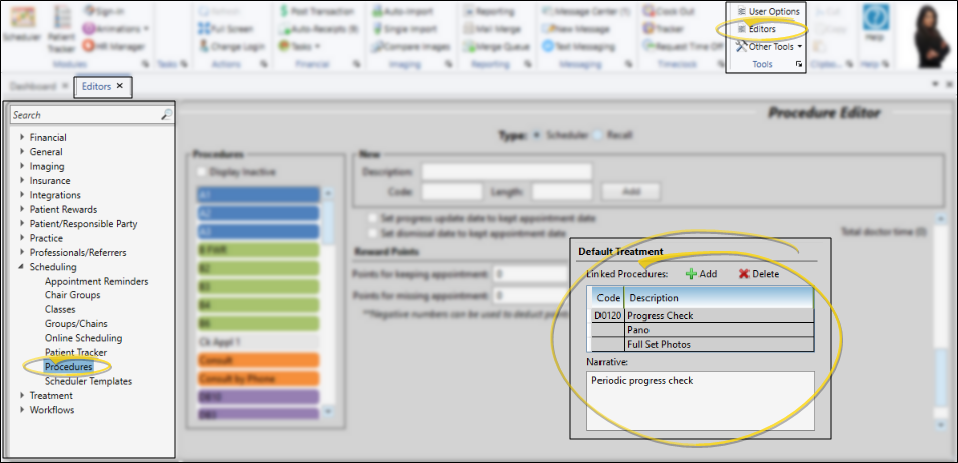Click the search magnifier icon

[166, 115]
